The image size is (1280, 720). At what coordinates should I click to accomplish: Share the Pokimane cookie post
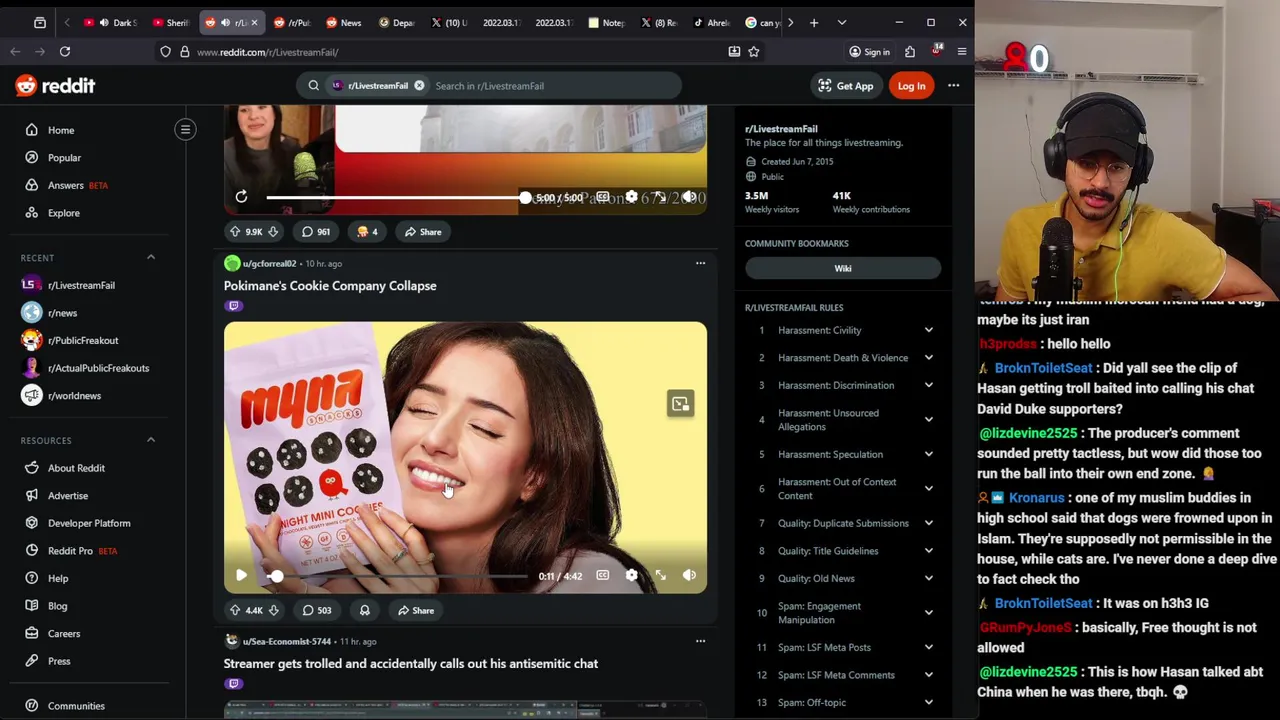click(415, 611)
